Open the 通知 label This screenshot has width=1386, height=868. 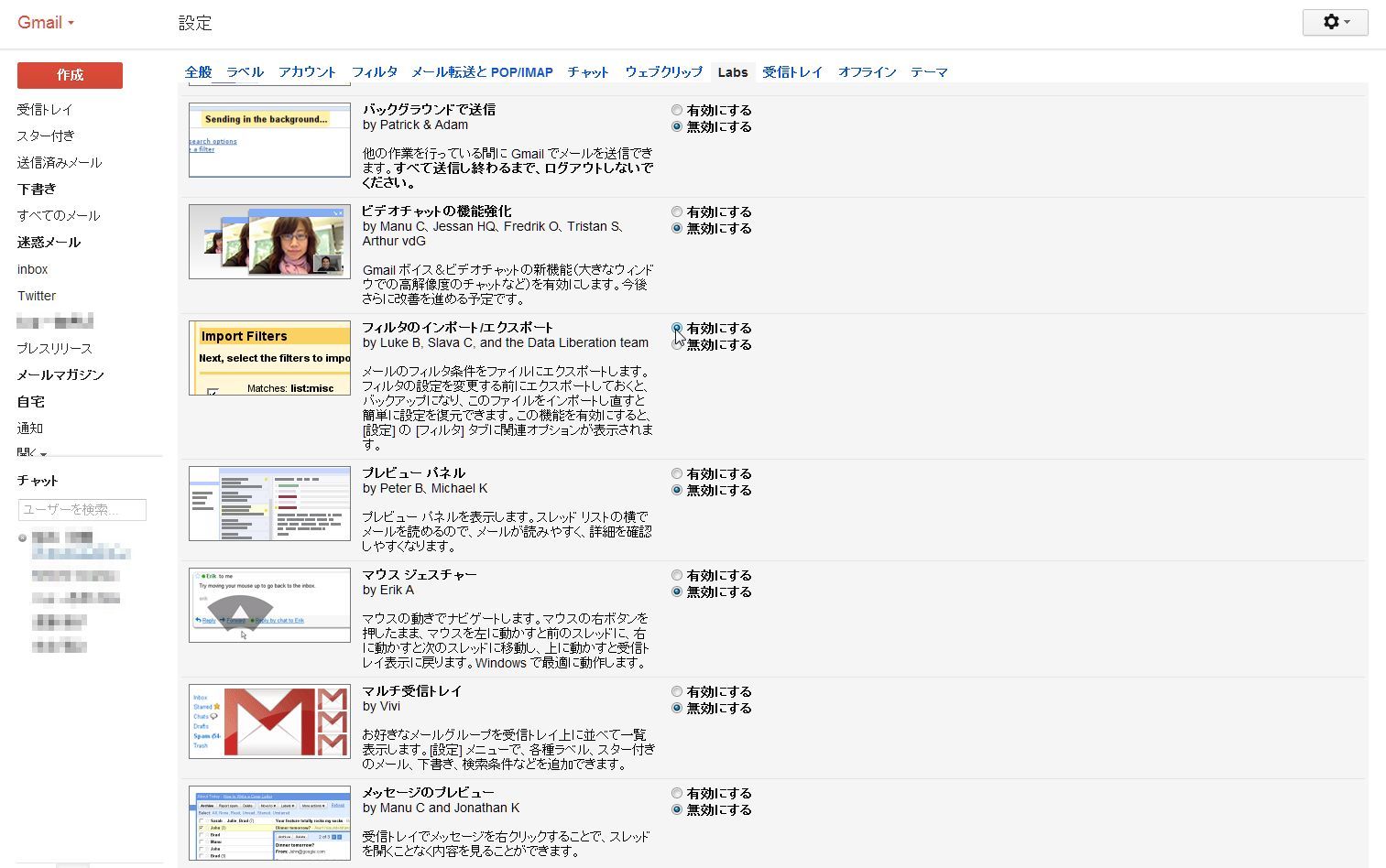tap(29, 429)
